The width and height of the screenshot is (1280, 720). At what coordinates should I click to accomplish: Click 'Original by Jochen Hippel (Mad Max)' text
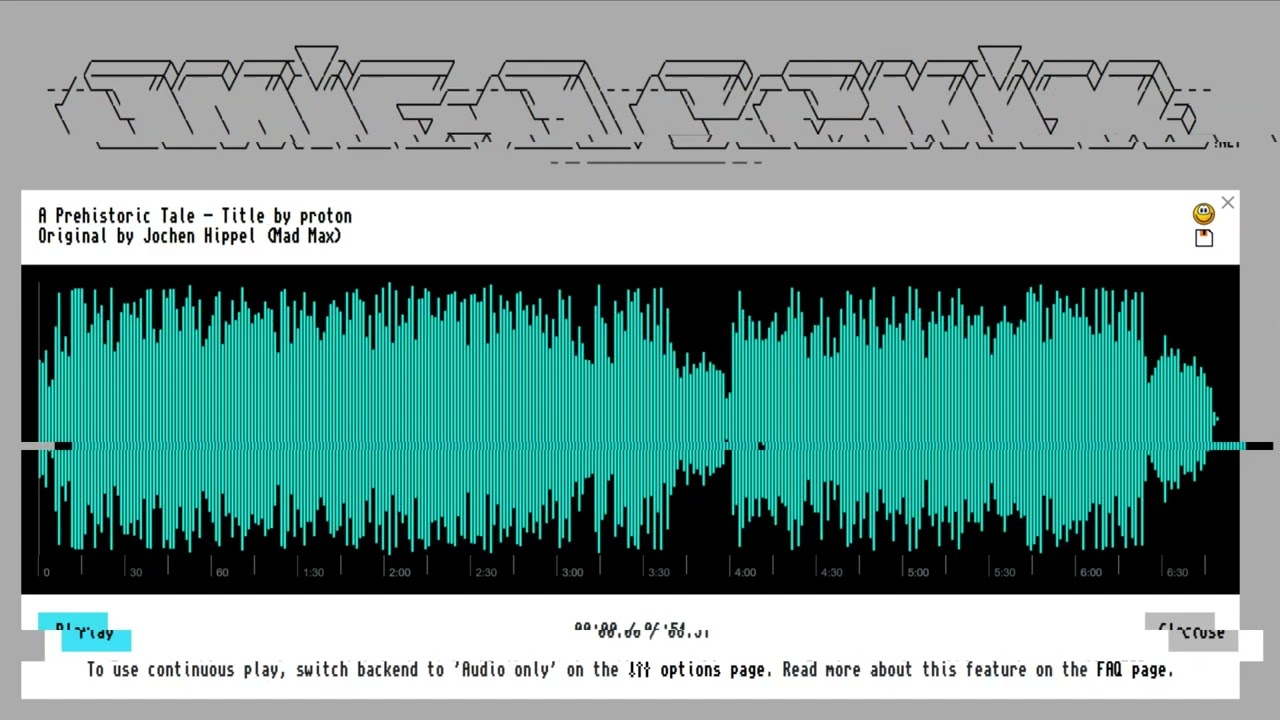pos(190,236)
